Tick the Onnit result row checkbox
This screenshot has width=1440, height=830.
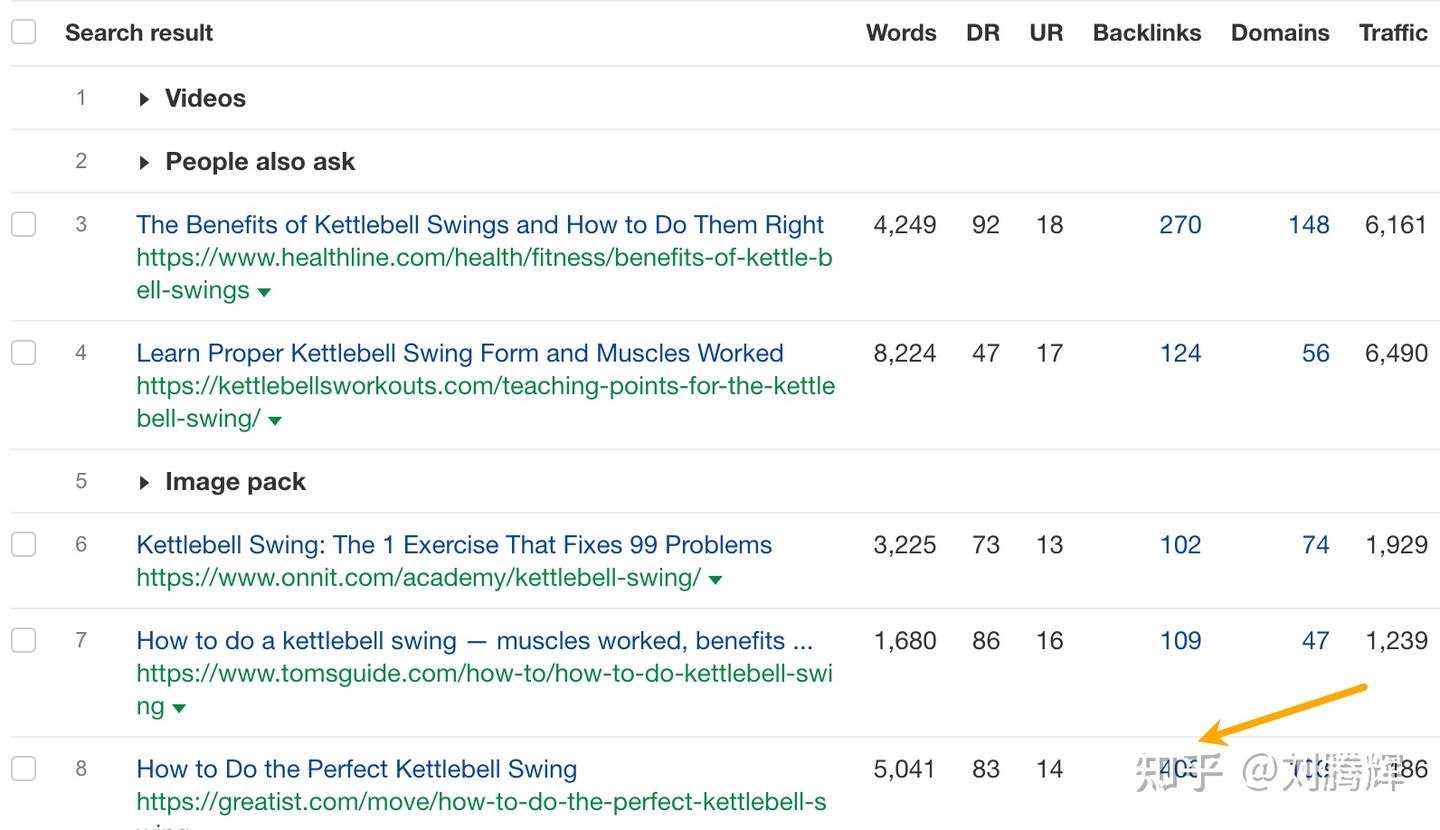click(x=23, y=544)
